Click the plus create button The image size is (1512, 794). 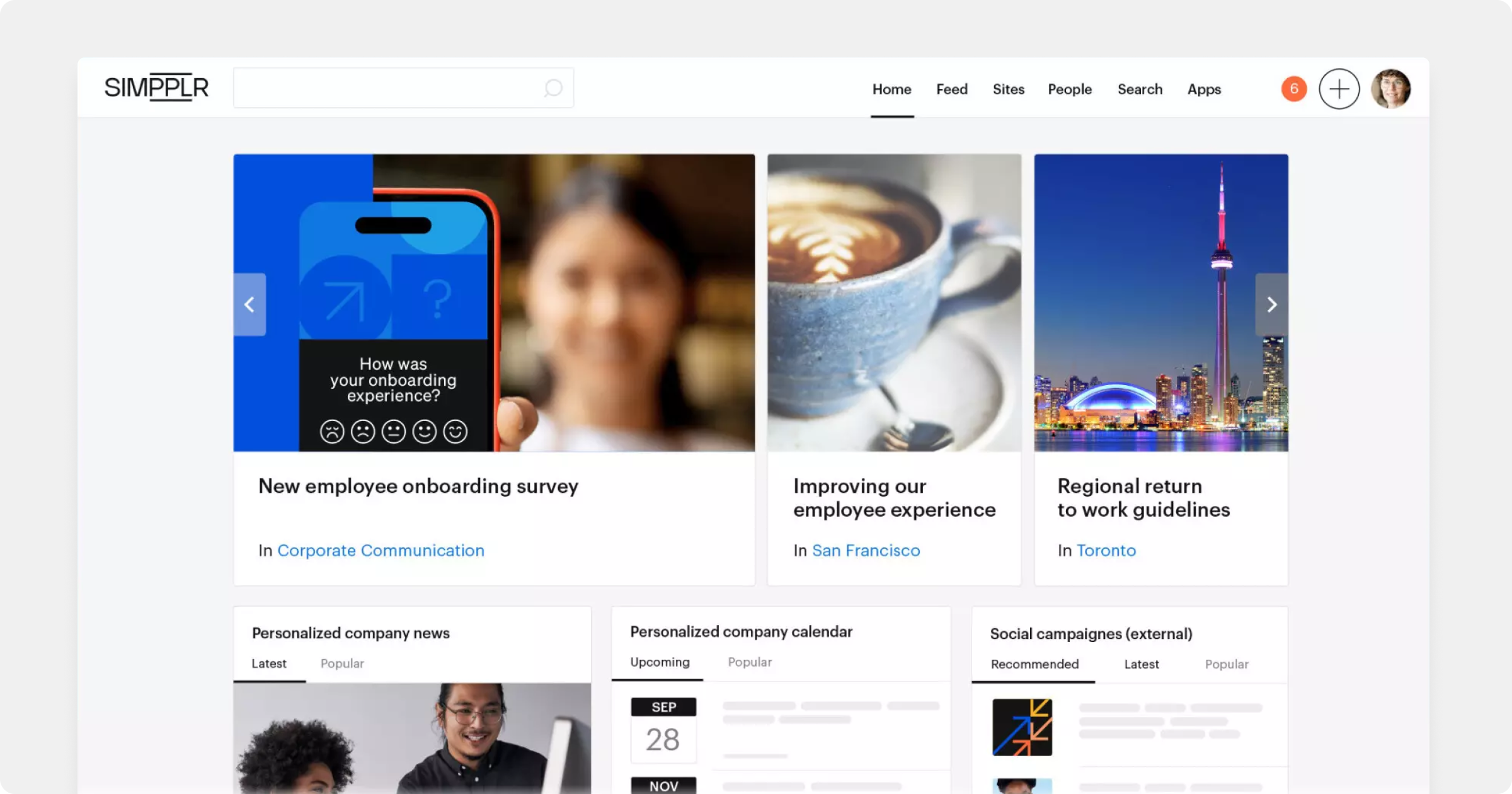click(1339, 88)
